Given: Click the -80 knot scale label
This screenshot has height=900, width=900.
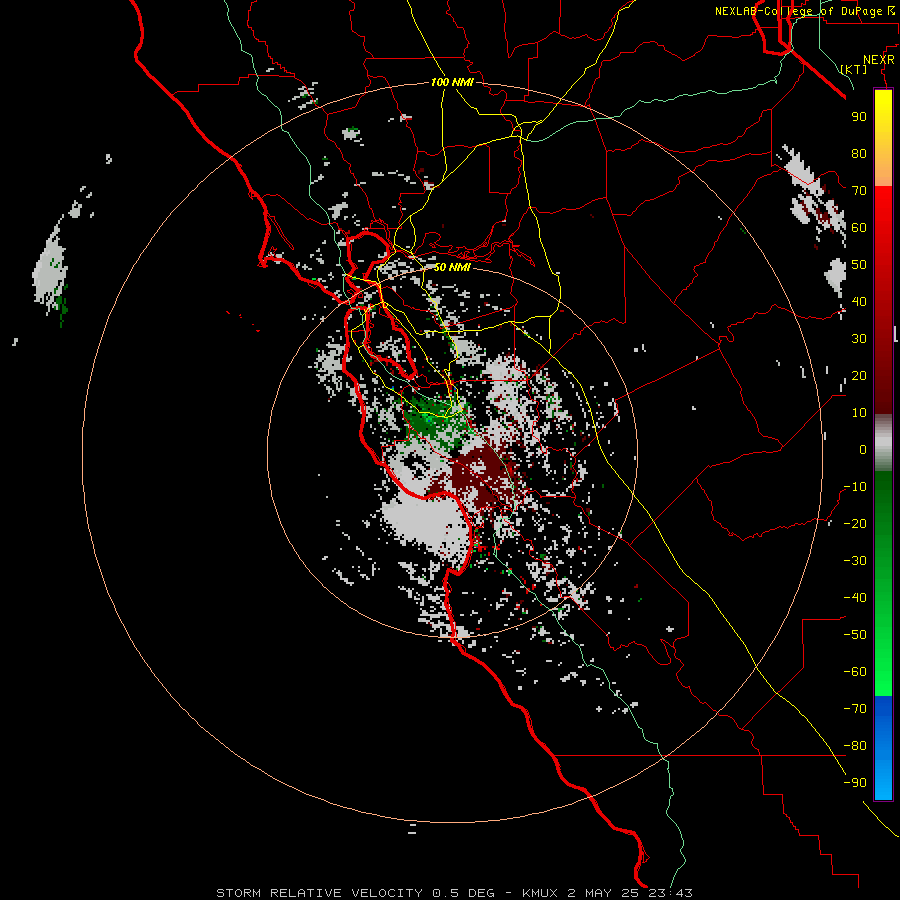Looking at the screenshot, I should pyautogui.click(x=855, y=746).
